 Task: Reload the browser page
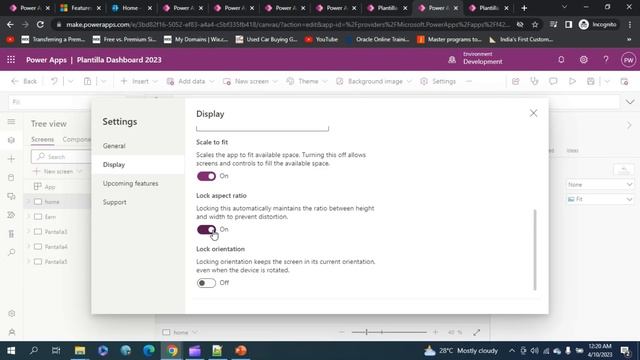(40, 24)
